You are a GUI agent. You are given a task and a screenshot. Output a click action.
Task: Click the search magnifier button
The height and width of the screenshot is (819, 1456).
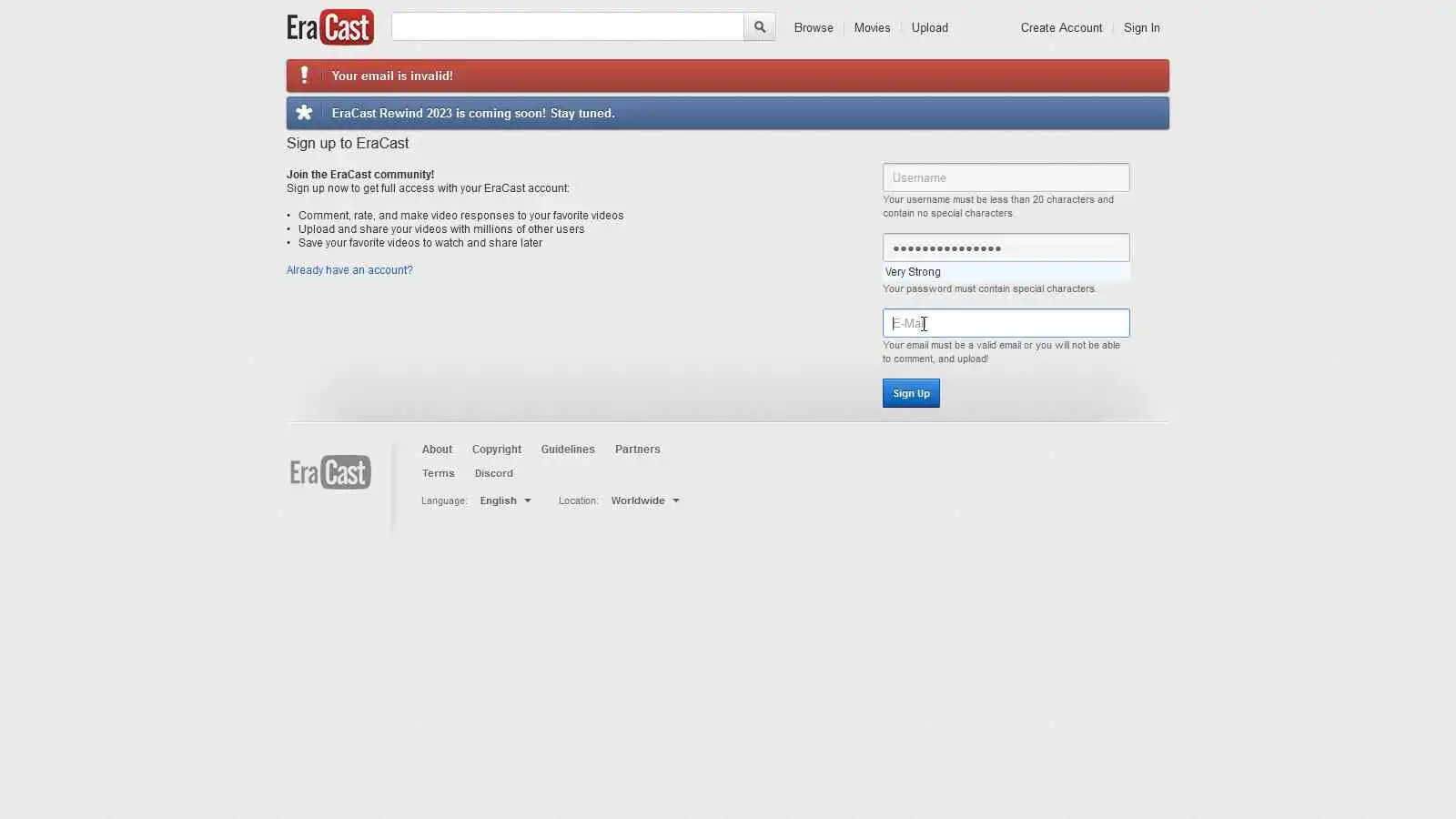[760, 27]
